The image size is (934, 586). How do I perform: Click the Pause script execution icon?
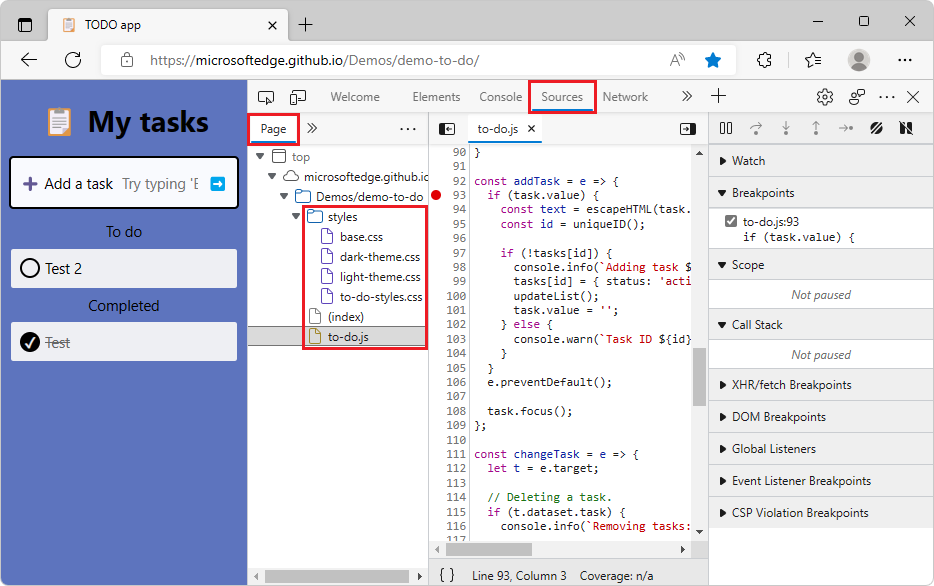click(x=726, y=128)
